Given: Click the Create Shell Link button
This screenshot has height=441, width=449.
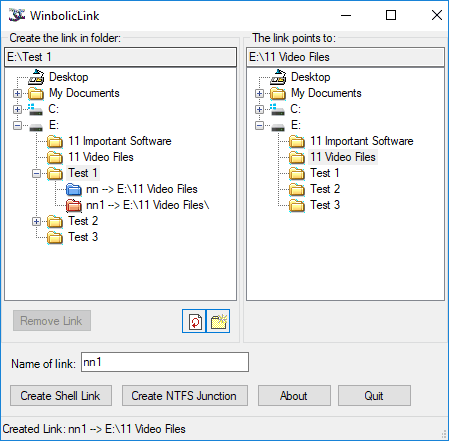Looking at the screenshot, I should (61, 396).
